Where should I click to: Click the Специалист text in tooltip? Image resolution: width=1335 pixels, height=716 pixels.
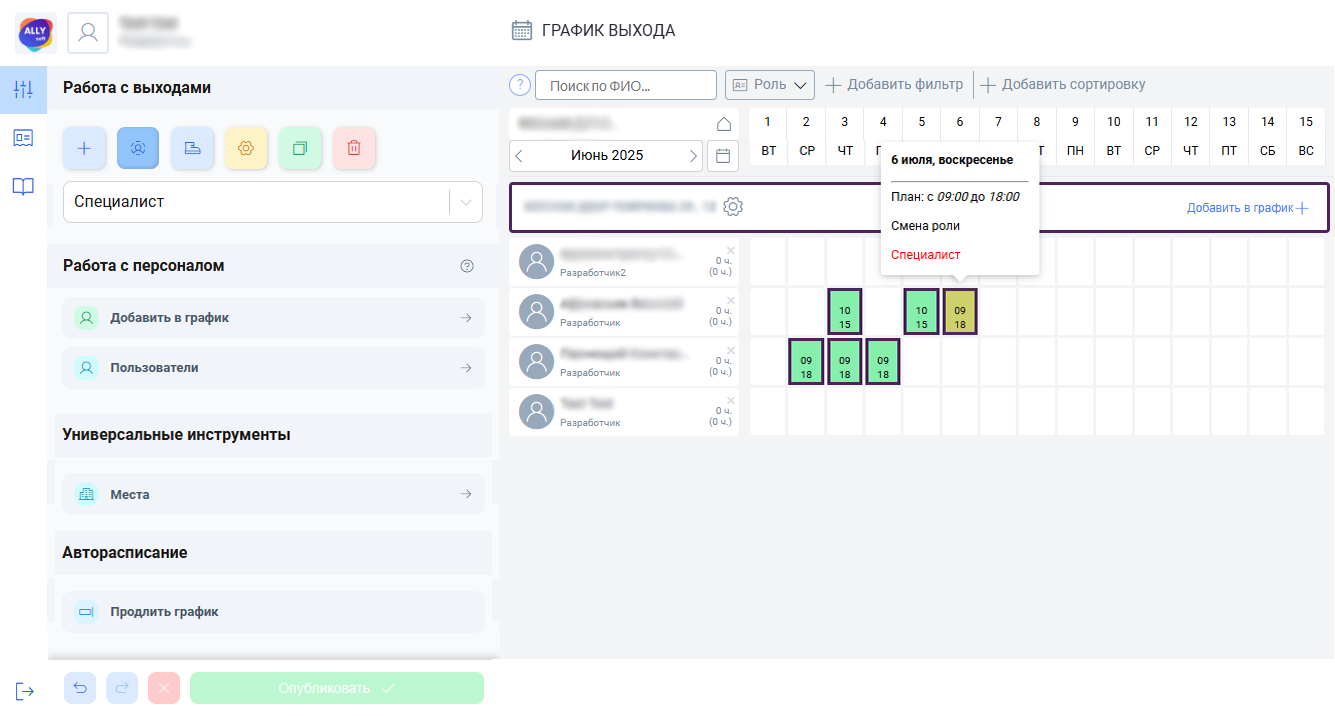pyautogui.click(x=925, y=255)
